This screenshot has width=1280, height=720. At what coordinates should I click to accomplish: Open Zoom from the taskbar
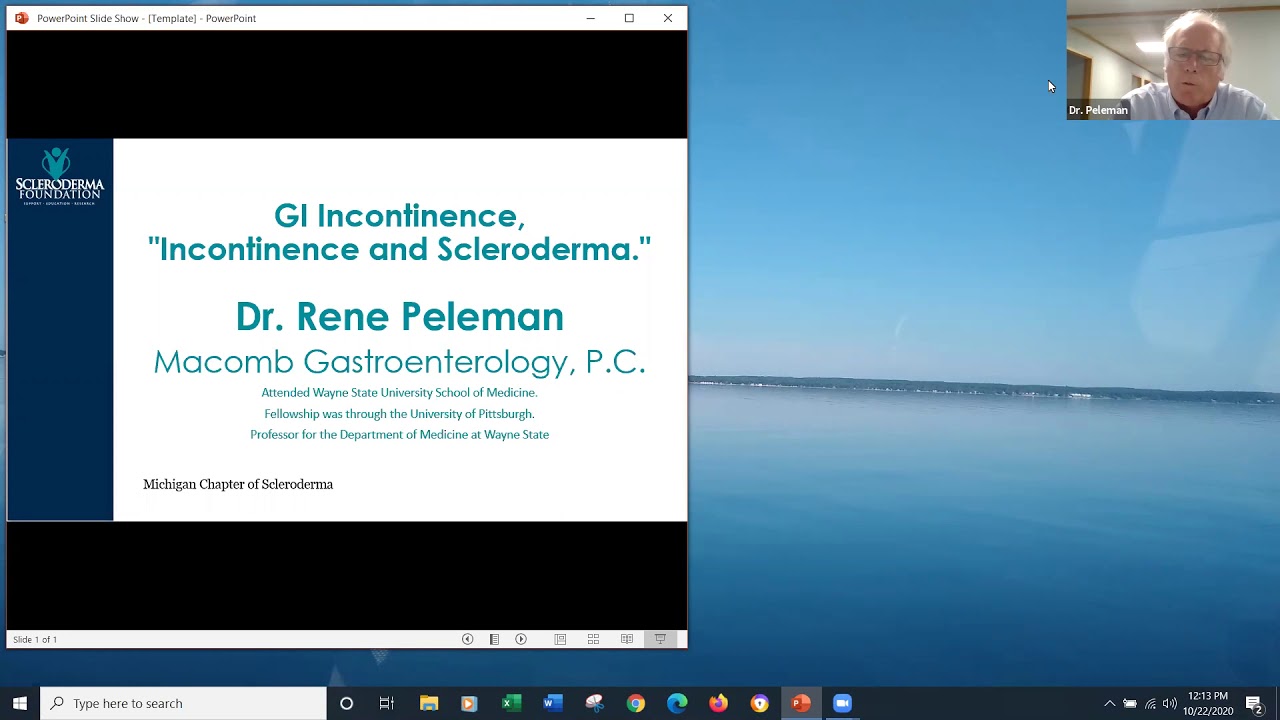click(842, 703)
